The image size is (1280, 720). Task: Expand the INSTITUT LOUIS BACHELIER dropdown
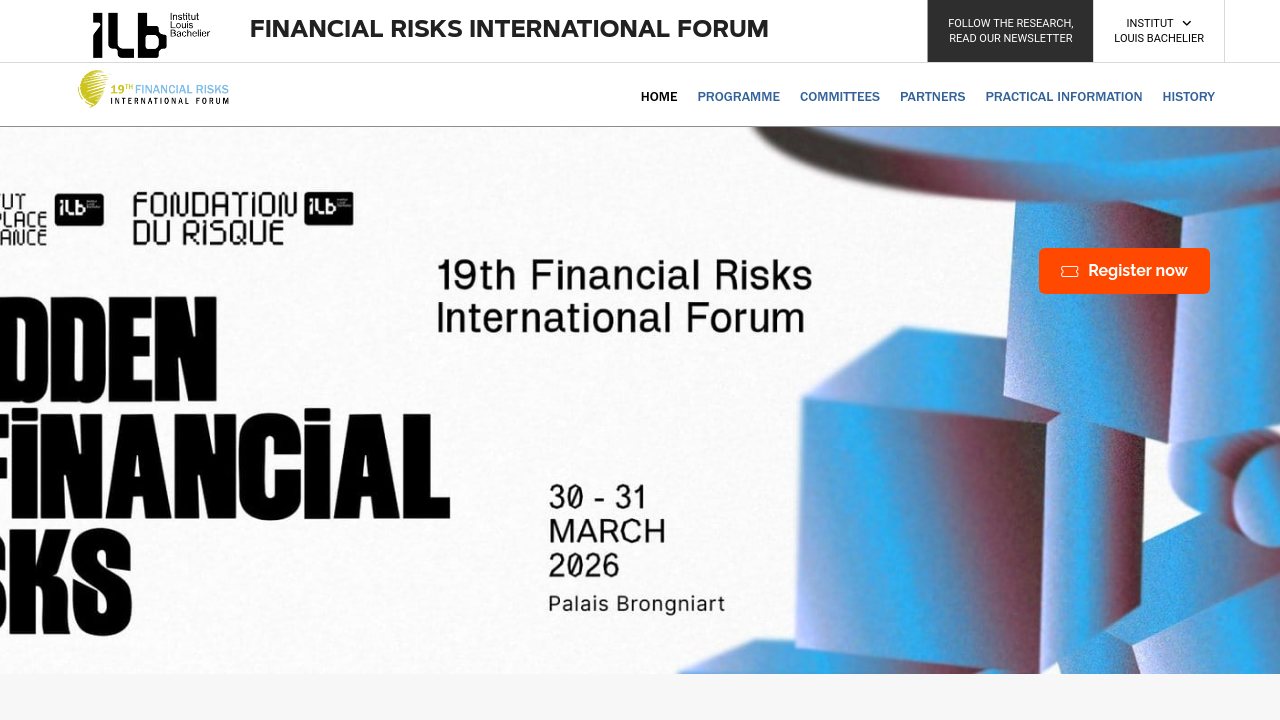tap(1159, 31)
